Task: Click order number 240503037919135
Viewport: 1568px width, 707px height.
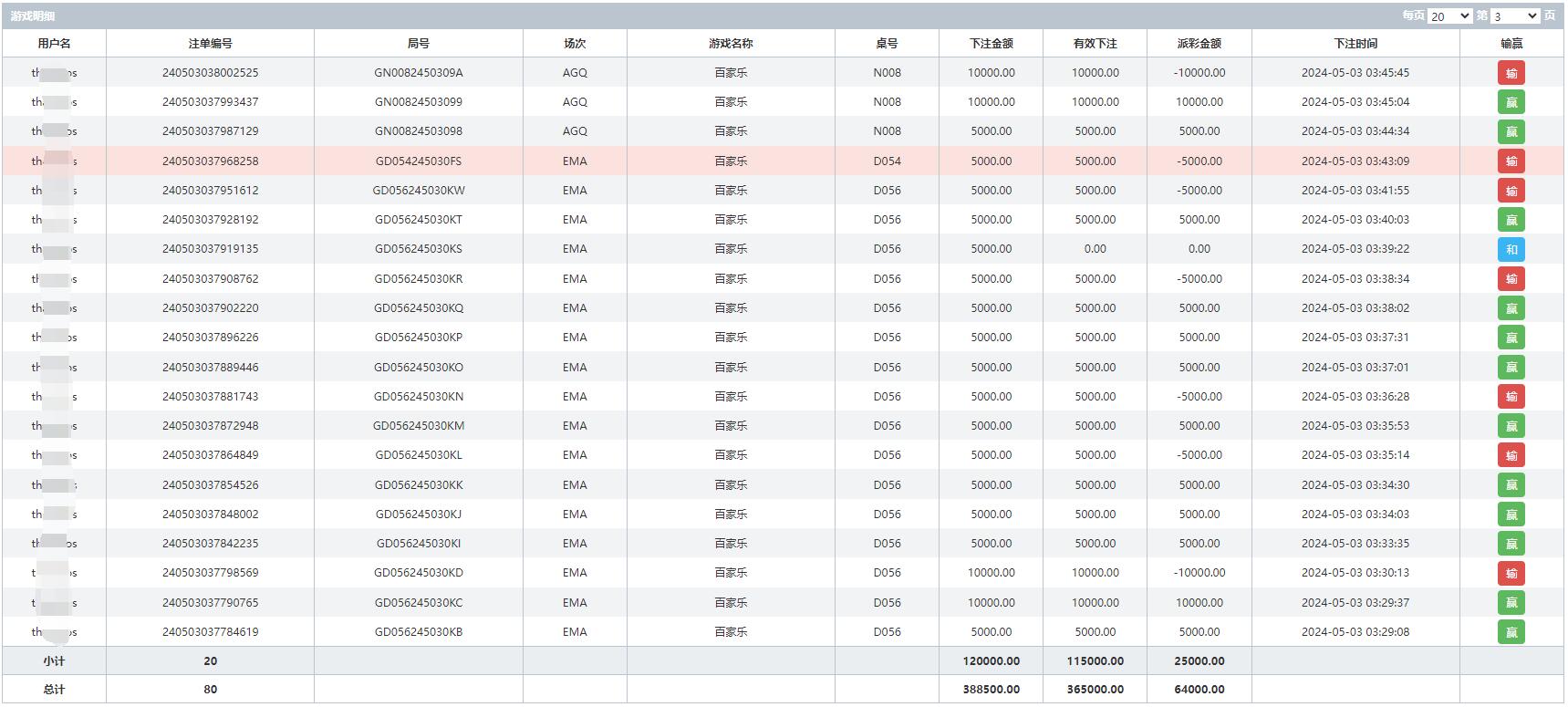Action: (x=210, y=249)
